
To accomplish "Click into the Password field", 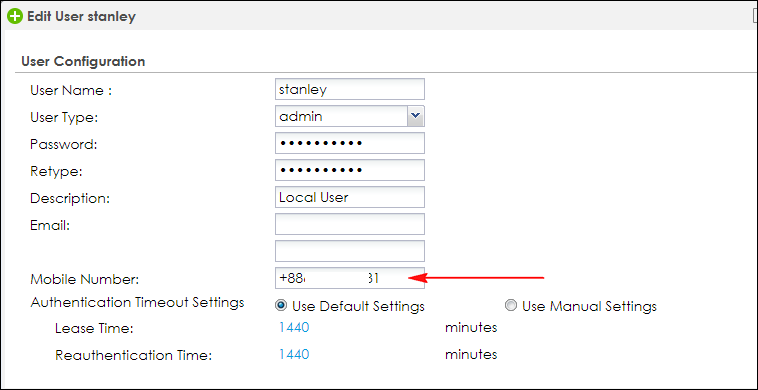I will coord(350,144).
